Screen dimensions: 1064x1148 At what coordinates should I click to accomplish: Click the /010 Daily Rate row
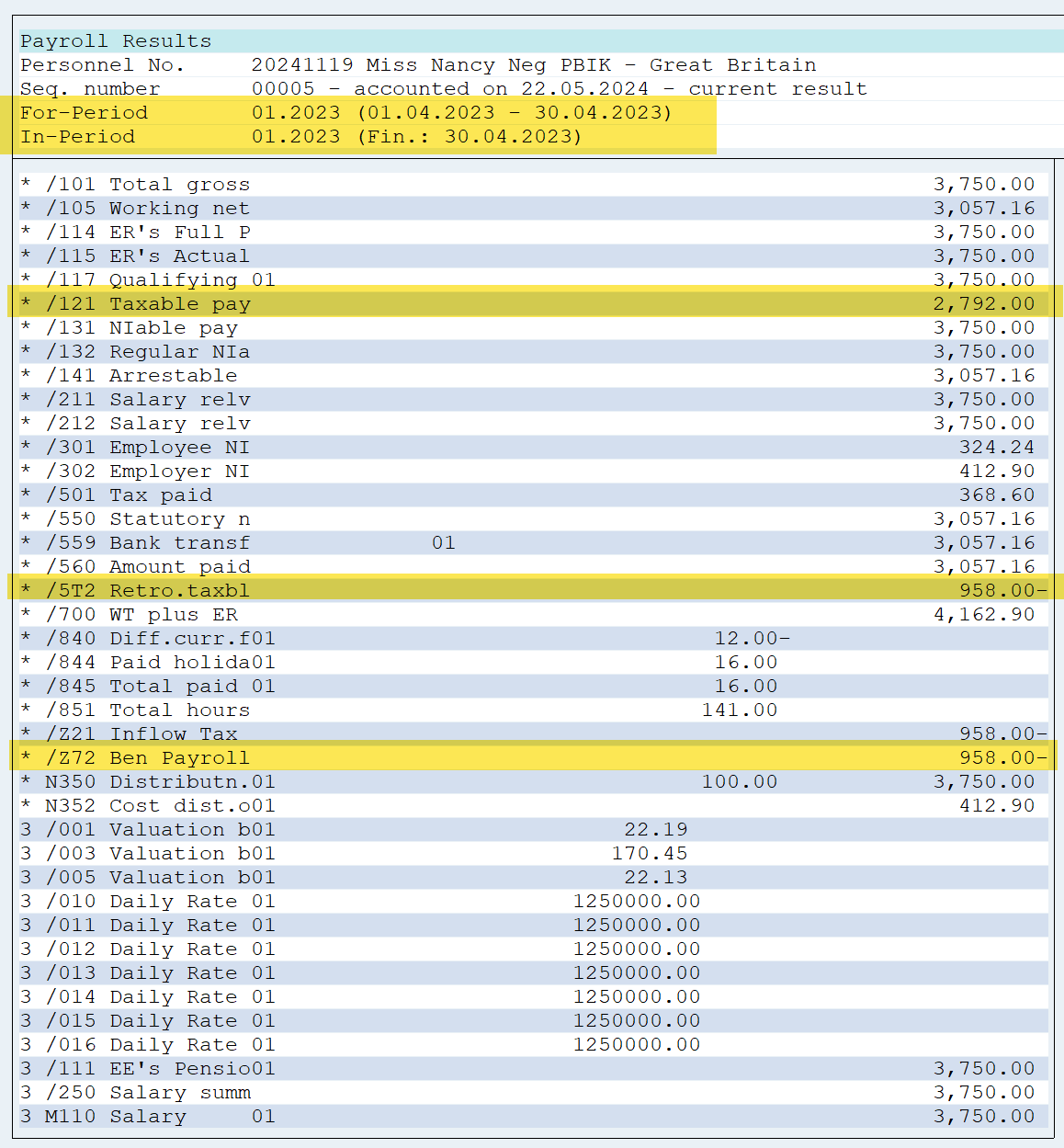[533, 902]
